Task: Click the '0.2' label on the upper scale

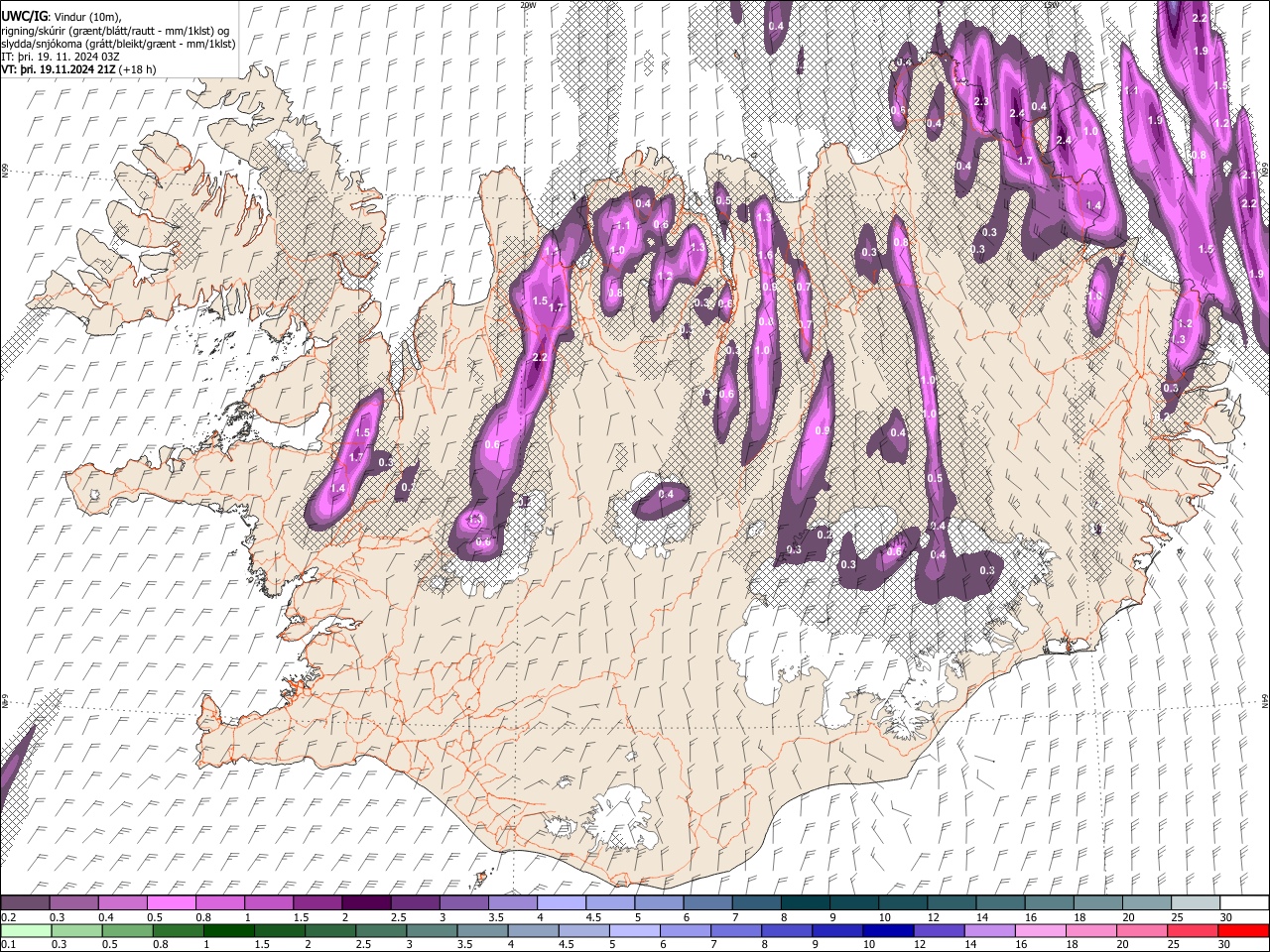Action: click(8, 917)
